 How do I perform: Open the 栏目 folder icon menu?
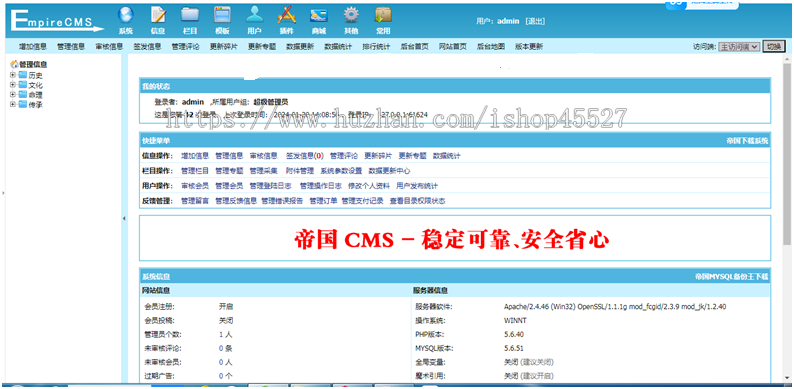click(190, 20)
